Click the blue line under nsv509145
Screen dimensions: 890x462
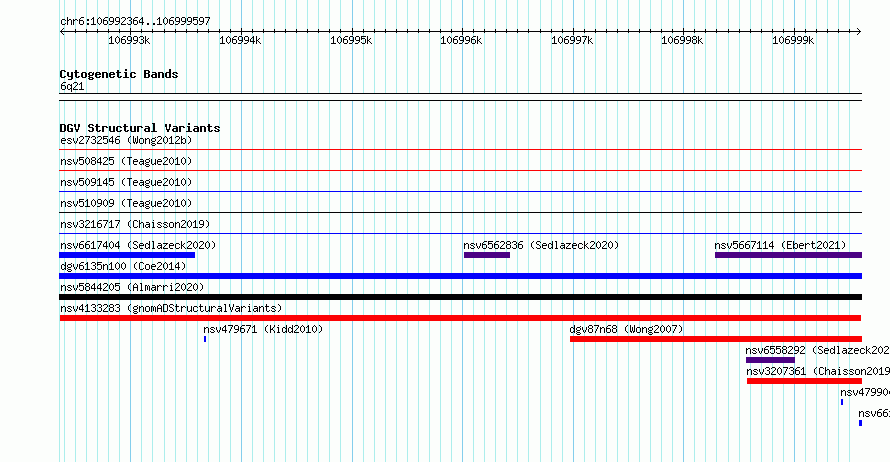coord(460,192)
